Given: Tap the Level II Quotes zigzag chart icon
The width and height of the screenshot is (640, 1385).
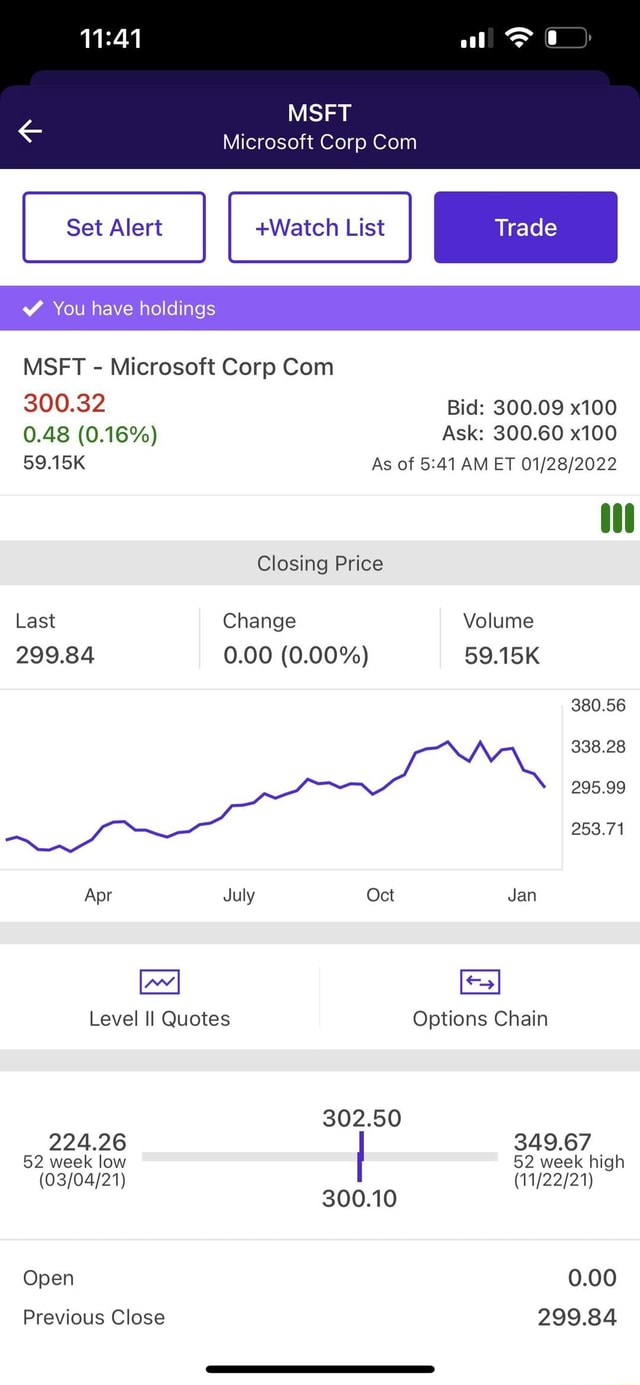Looking at the screenshot, I should click(x=159, y=981).
